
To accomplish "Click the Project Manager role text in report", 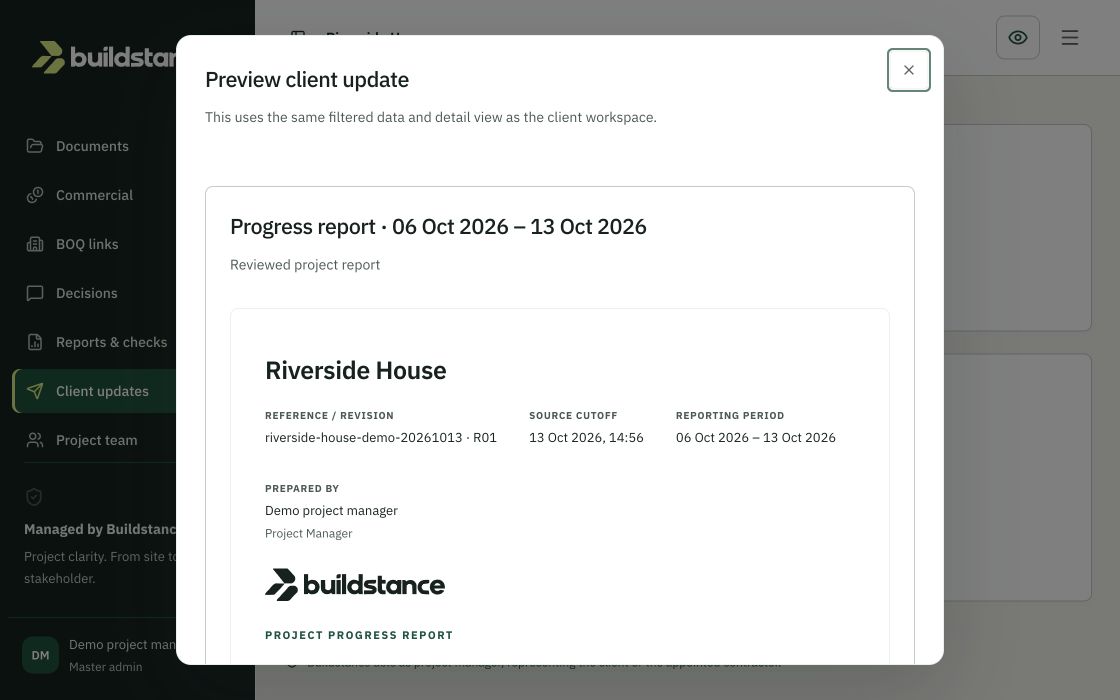I will pyautogui.click(x=309, y=533).
